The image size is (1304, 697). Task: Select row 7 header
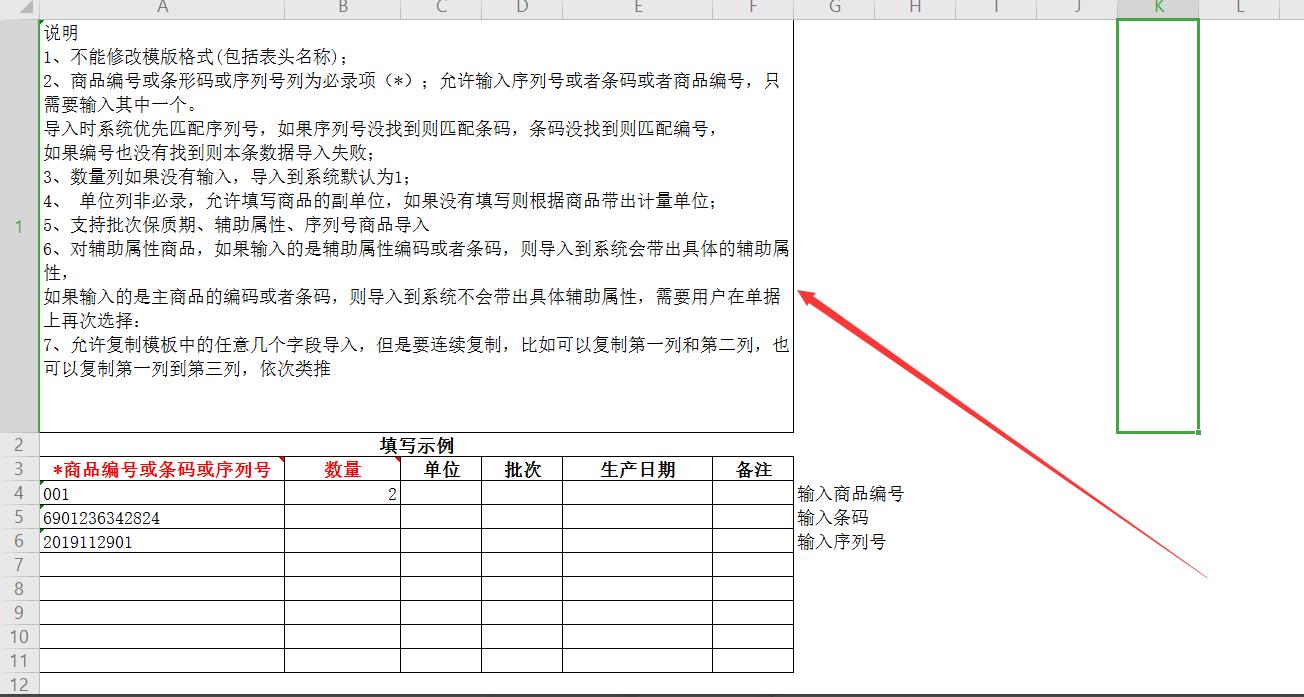tap(19, 565)
